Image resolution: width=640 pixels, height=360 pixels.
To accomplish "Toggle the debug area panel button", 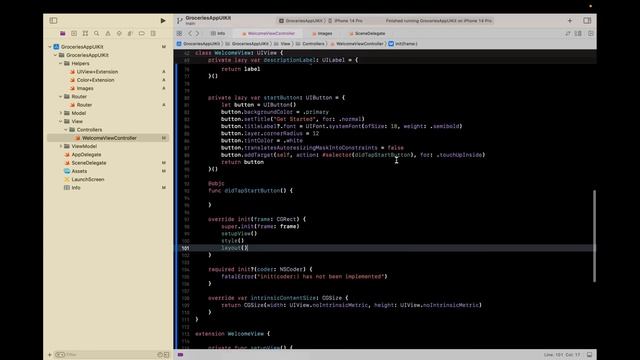I will pos(589,355).
